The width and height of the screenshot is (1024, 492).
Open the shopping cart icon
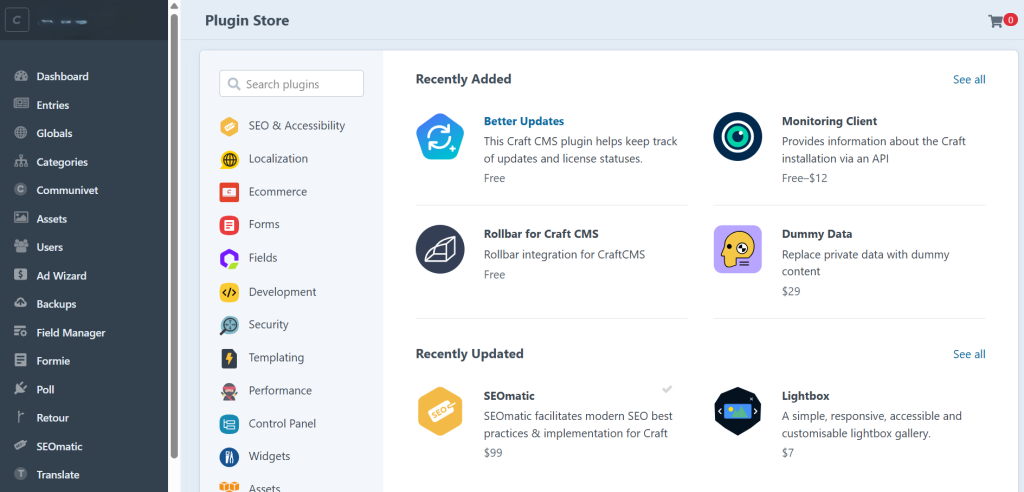tap(996, 22)
